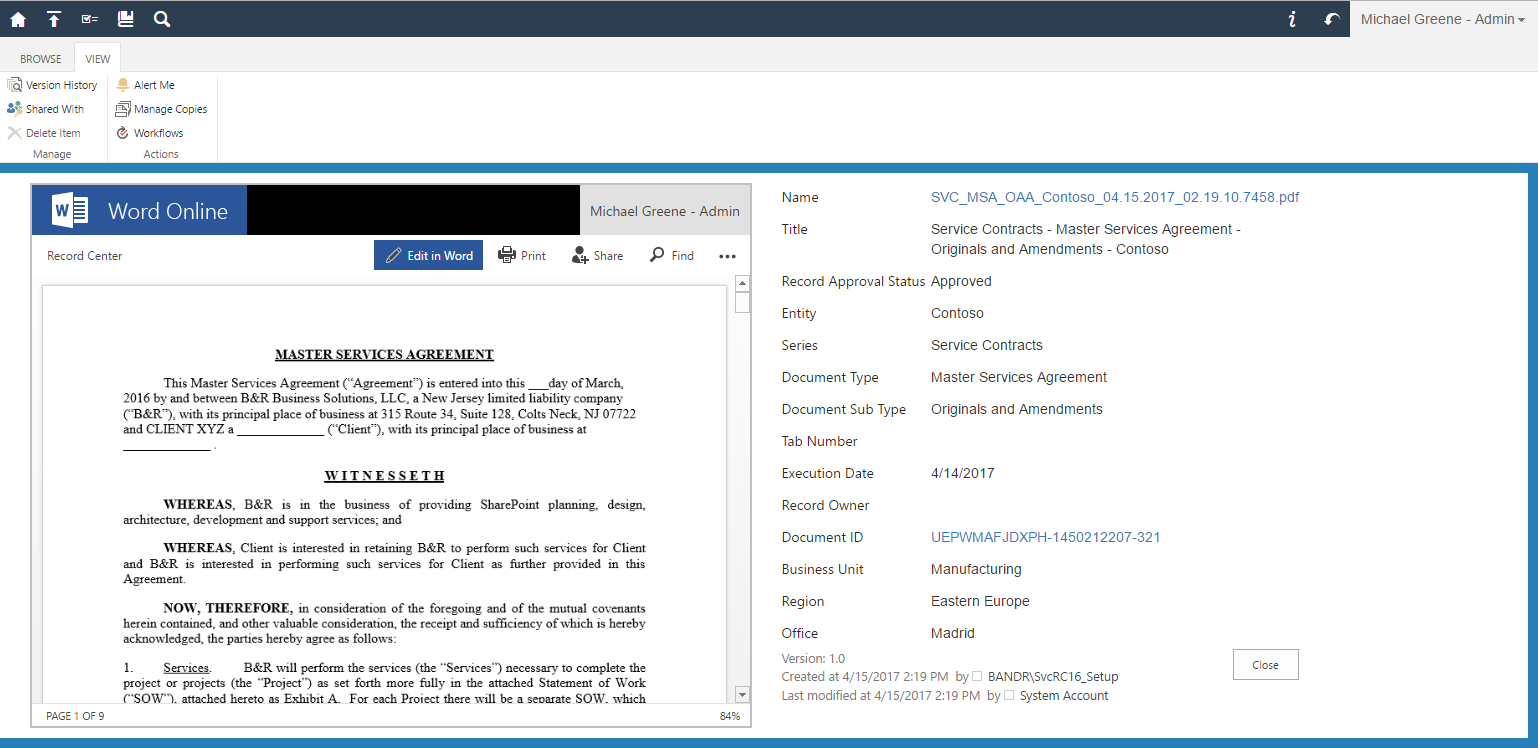Click the WITNESSETH heading in document
The image size is (1538, 748).
coord(384,476)
